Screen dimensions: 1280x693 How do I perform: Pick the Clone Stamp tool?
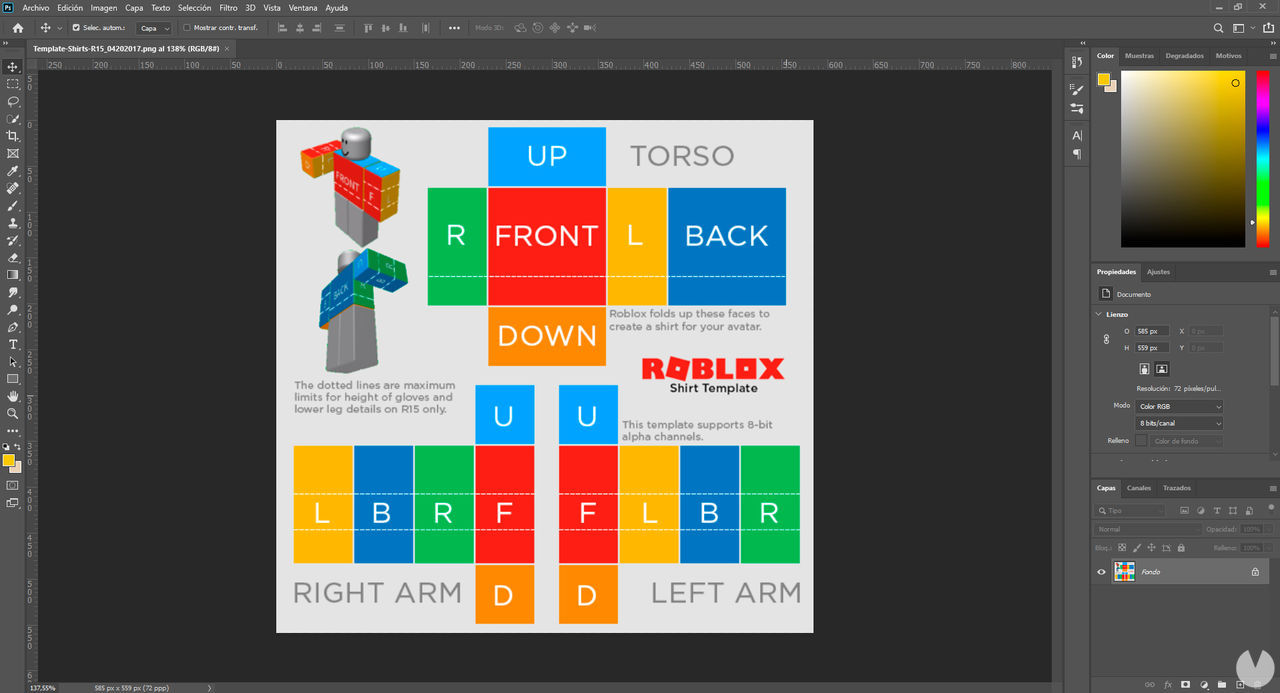(12, 222)
